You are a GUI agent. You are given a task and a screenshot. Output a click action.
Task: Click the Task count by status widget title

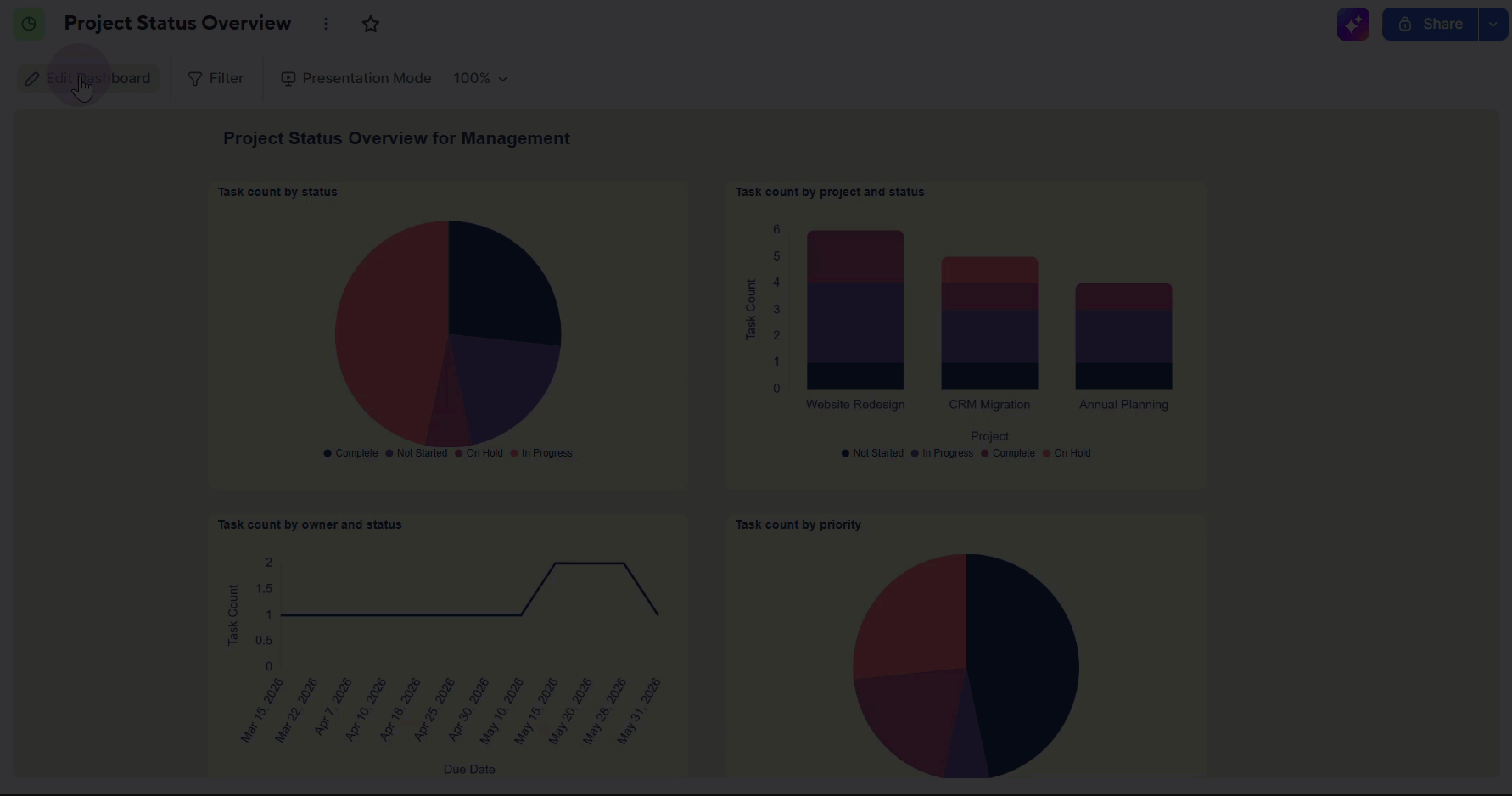277,192
